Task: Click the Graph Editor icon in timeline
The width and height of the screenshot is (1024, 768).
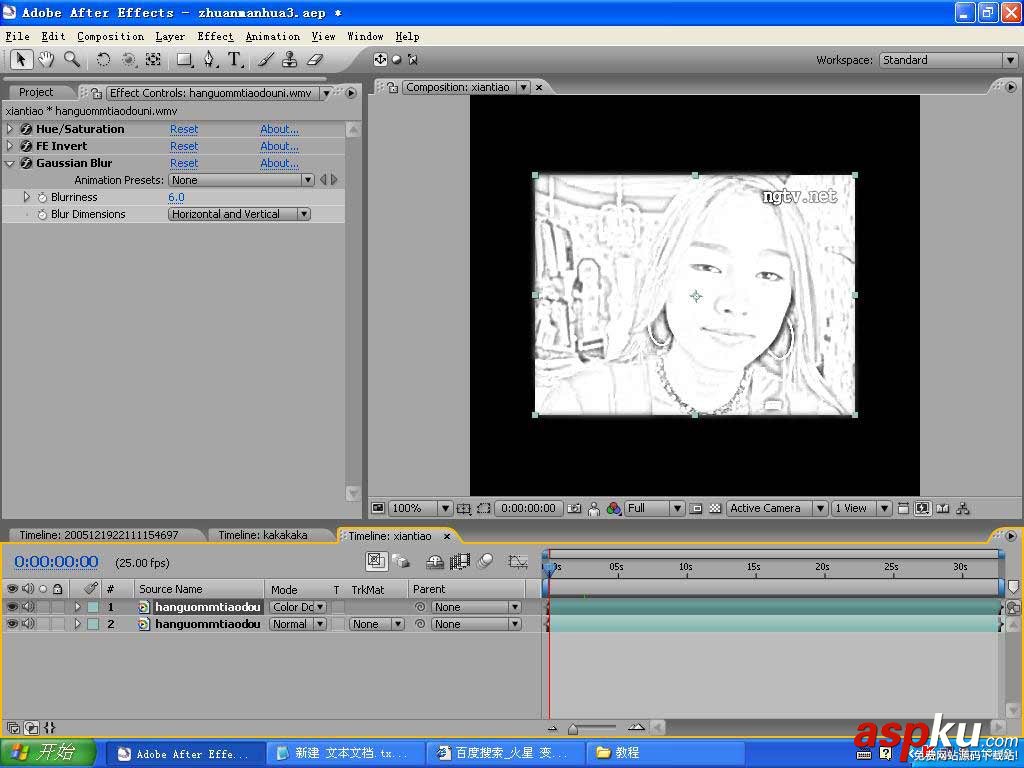Action: coord(518,561)
